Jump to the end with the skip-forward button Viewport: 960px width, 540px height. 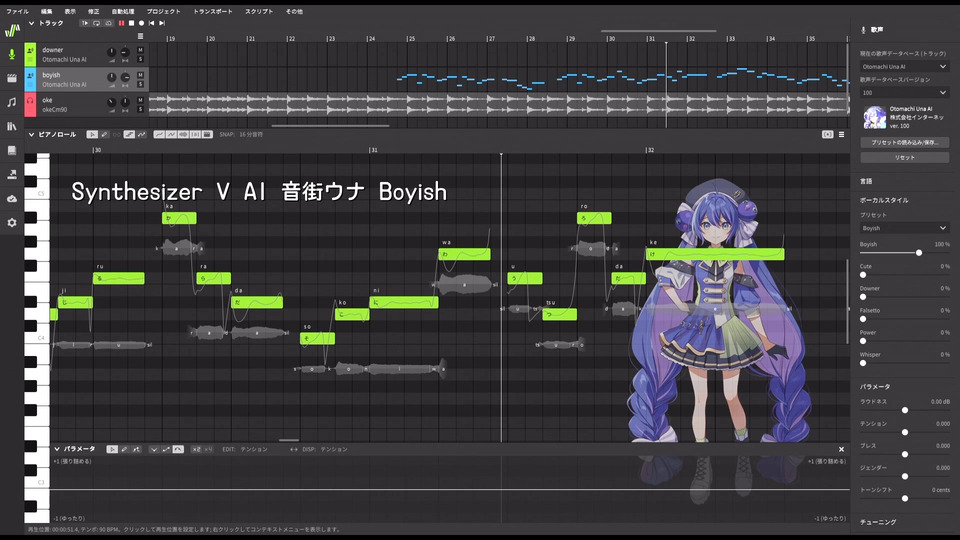click(162, 23)
